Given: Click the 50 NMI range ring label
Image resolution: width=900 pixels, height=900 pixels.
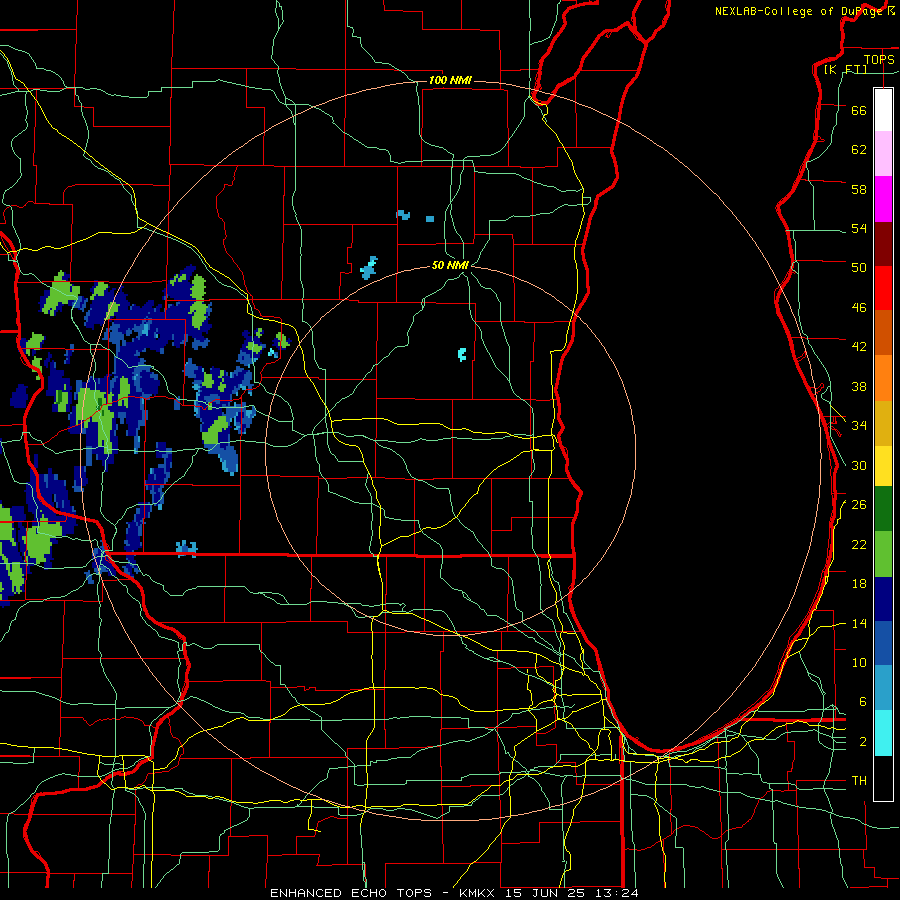Looking at the screenshot, I should click(x=450, y=265).
